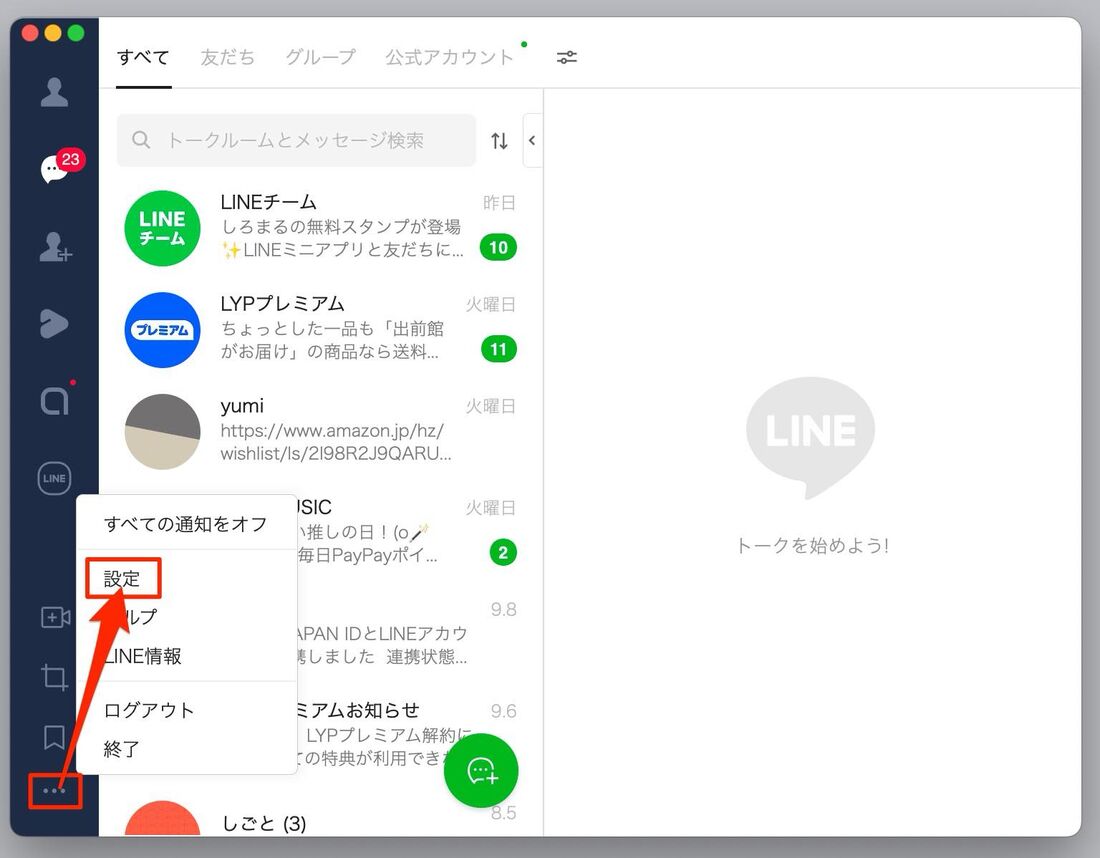Click the LINE logo icon in sidebar
This screenshot has width=1100, height=858.
54,478
